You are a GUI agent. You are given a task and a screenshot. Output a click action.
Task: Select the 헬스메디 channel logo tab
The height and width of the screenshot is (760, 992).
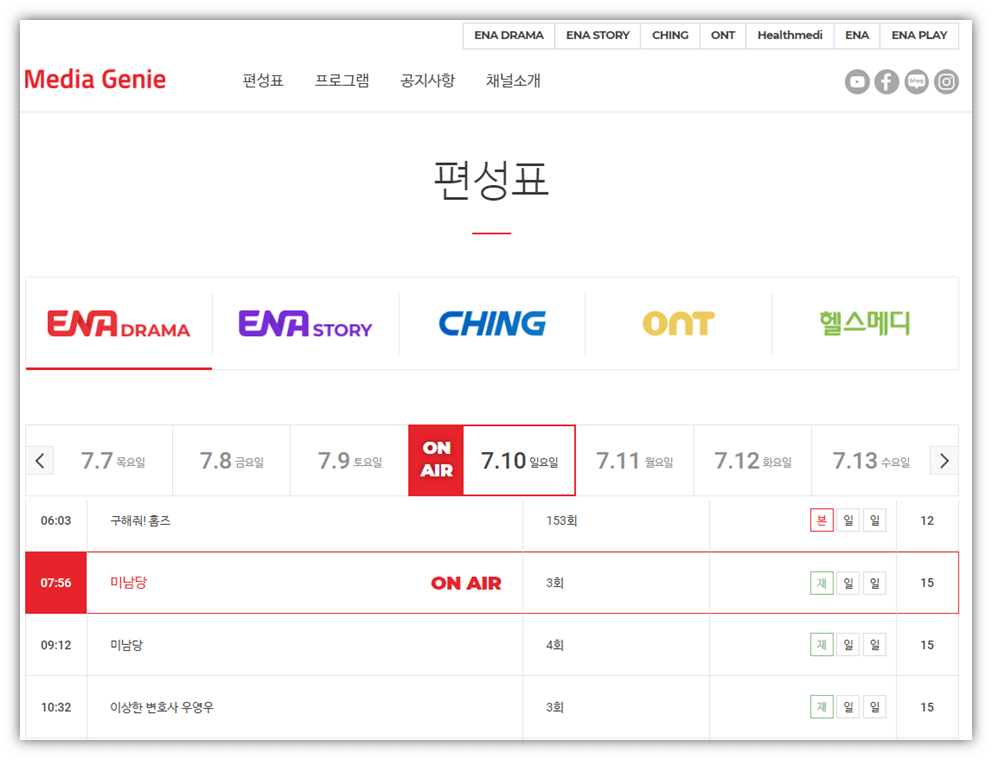point(865,323)
